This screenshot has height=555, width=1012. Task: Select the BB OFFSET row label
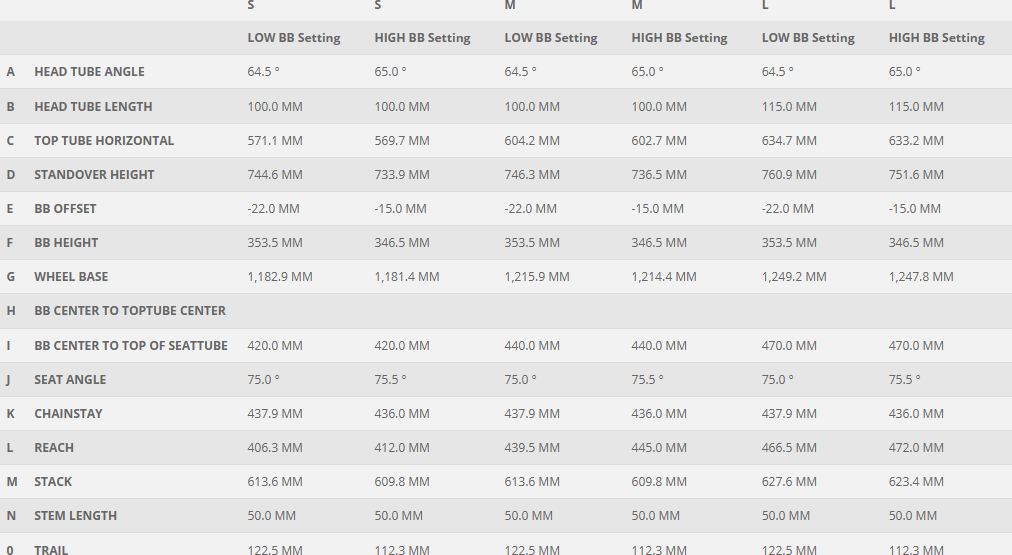[65, 208]
